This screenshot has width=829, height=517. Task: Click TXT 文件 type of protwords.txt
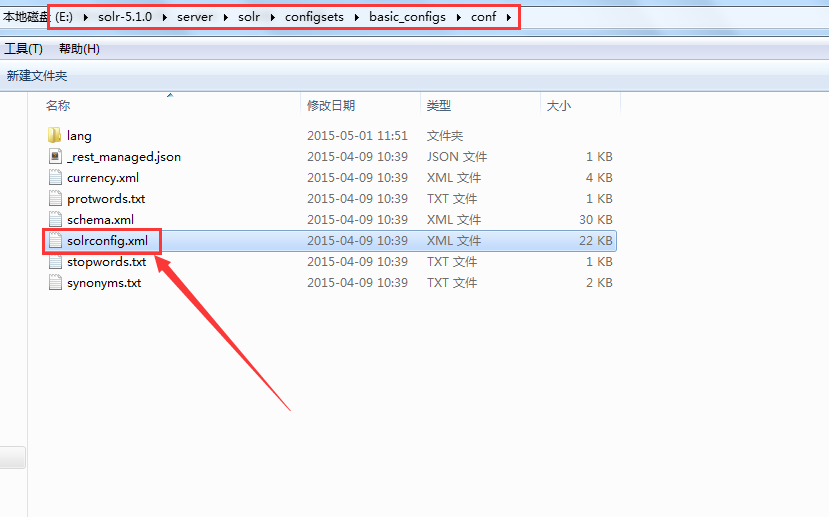(x=452, y=199)
